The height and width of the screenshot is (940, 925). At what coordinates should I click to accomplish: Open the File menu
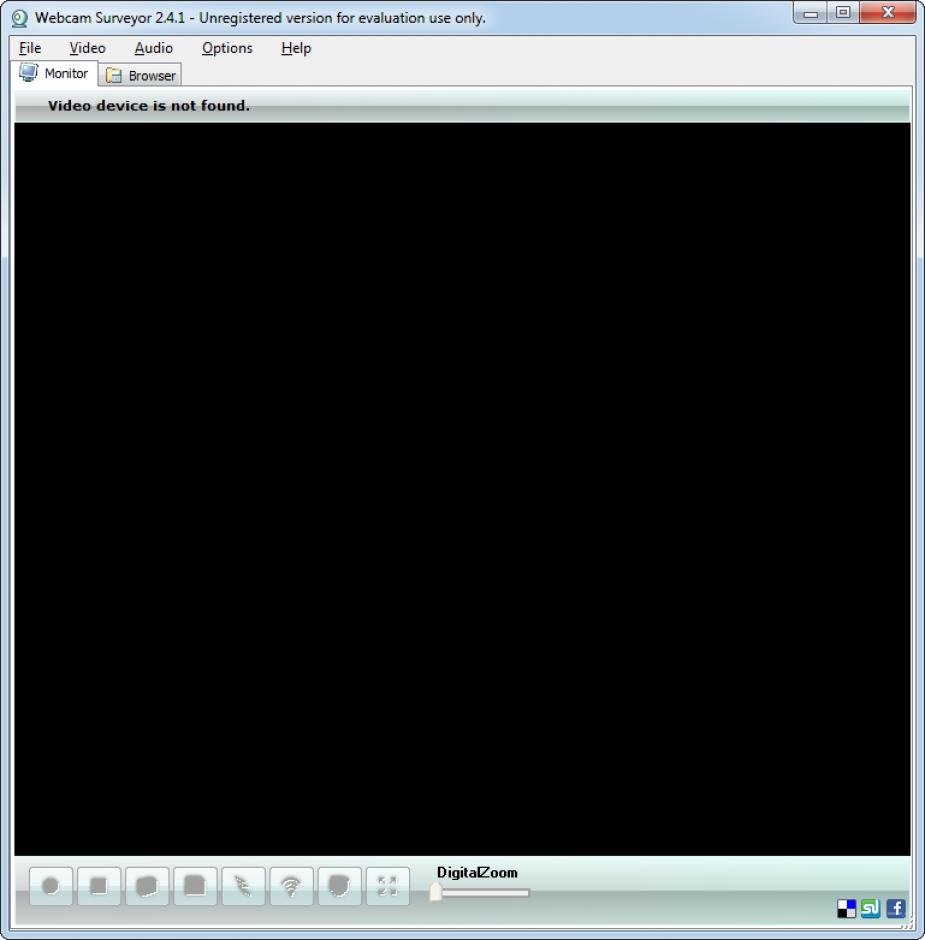tap(30, 48)
